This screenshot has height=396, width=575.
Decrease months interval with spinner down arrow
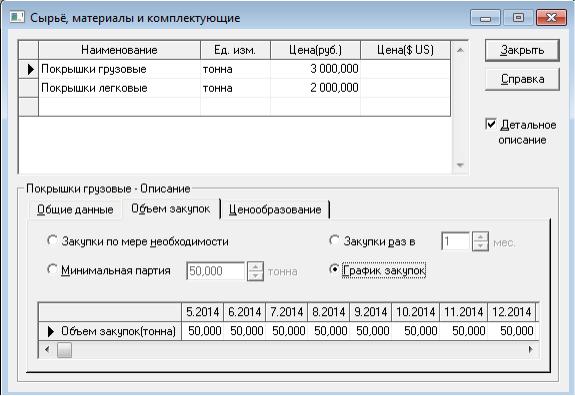click(x=480, y=246)
